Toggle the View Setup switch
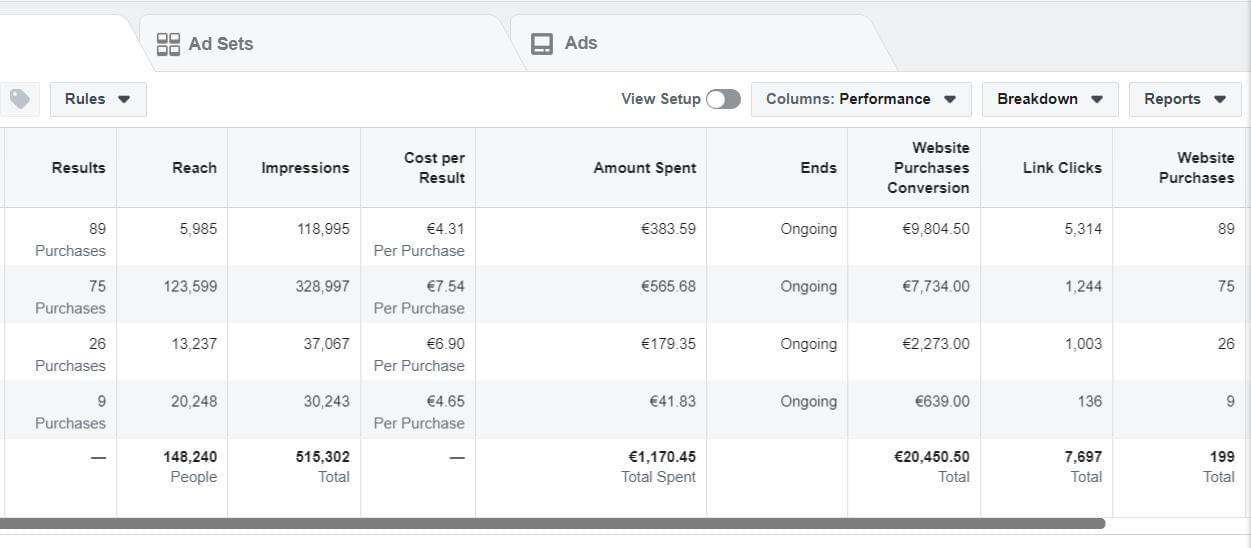Image resolution: width=1251 pixels, height=548 pixels. 723,99
